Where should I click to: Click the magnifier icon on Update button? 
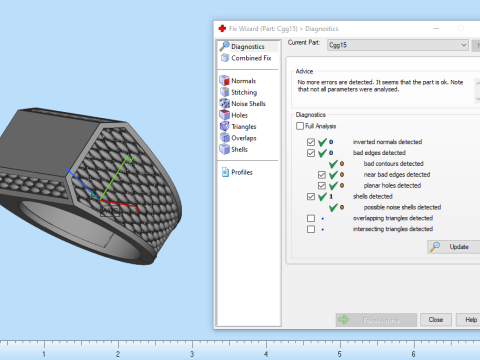tap(435, 247)
